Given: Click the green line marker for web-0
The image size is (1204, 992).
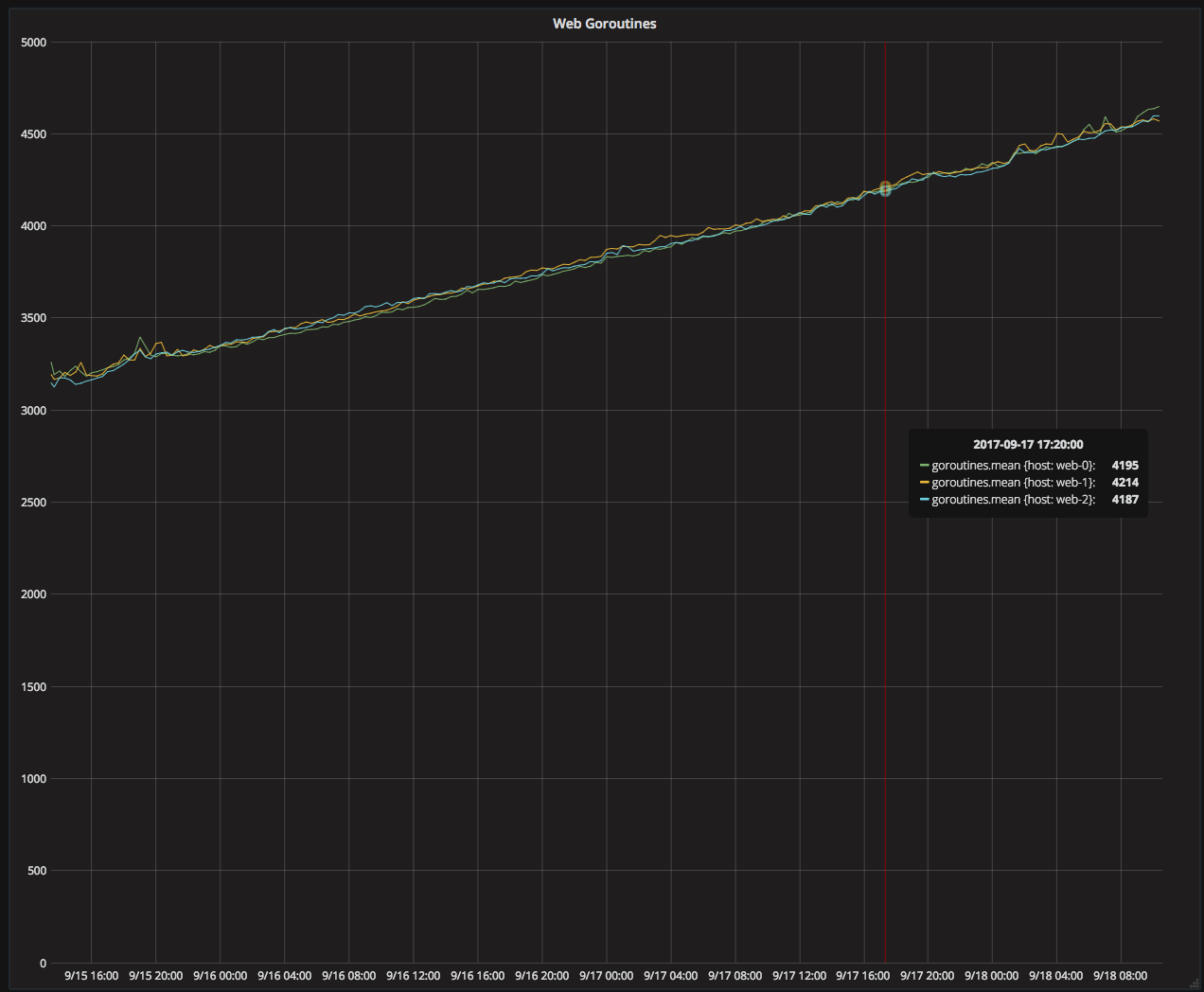Looking at the screenshot, I should point(923,465).
